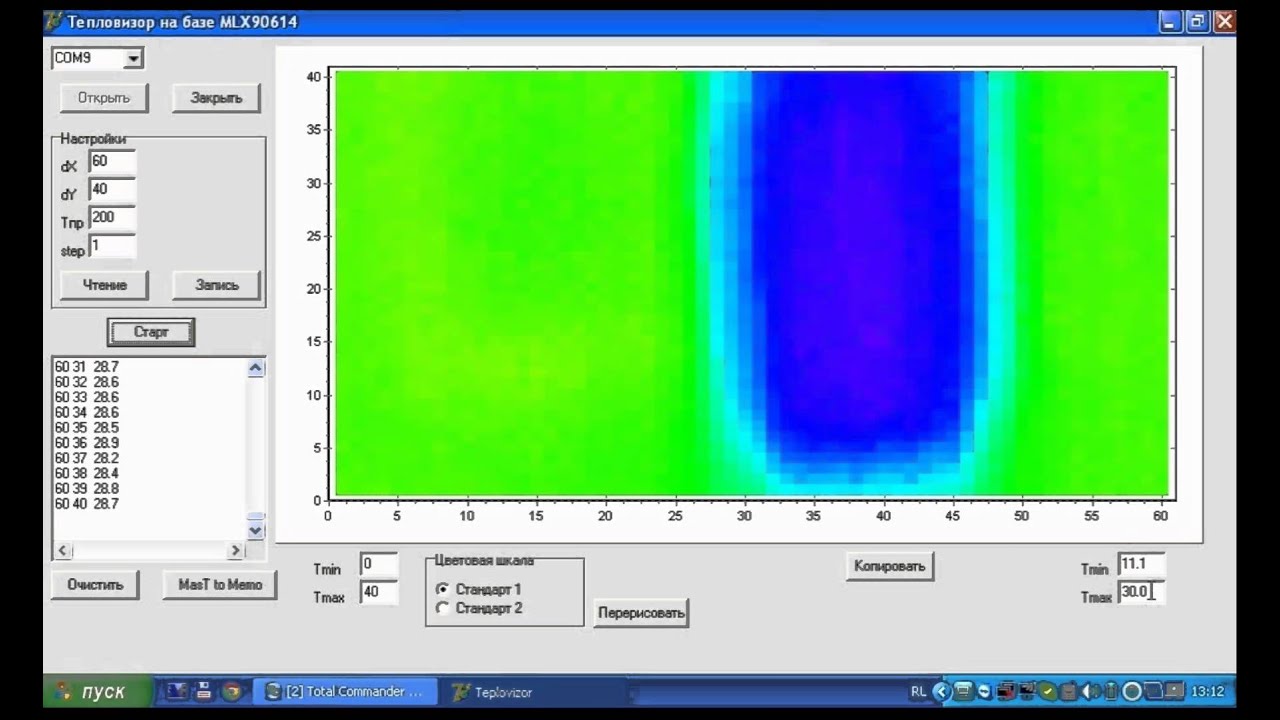Click memo horizontal left scroll arrow

63,550
